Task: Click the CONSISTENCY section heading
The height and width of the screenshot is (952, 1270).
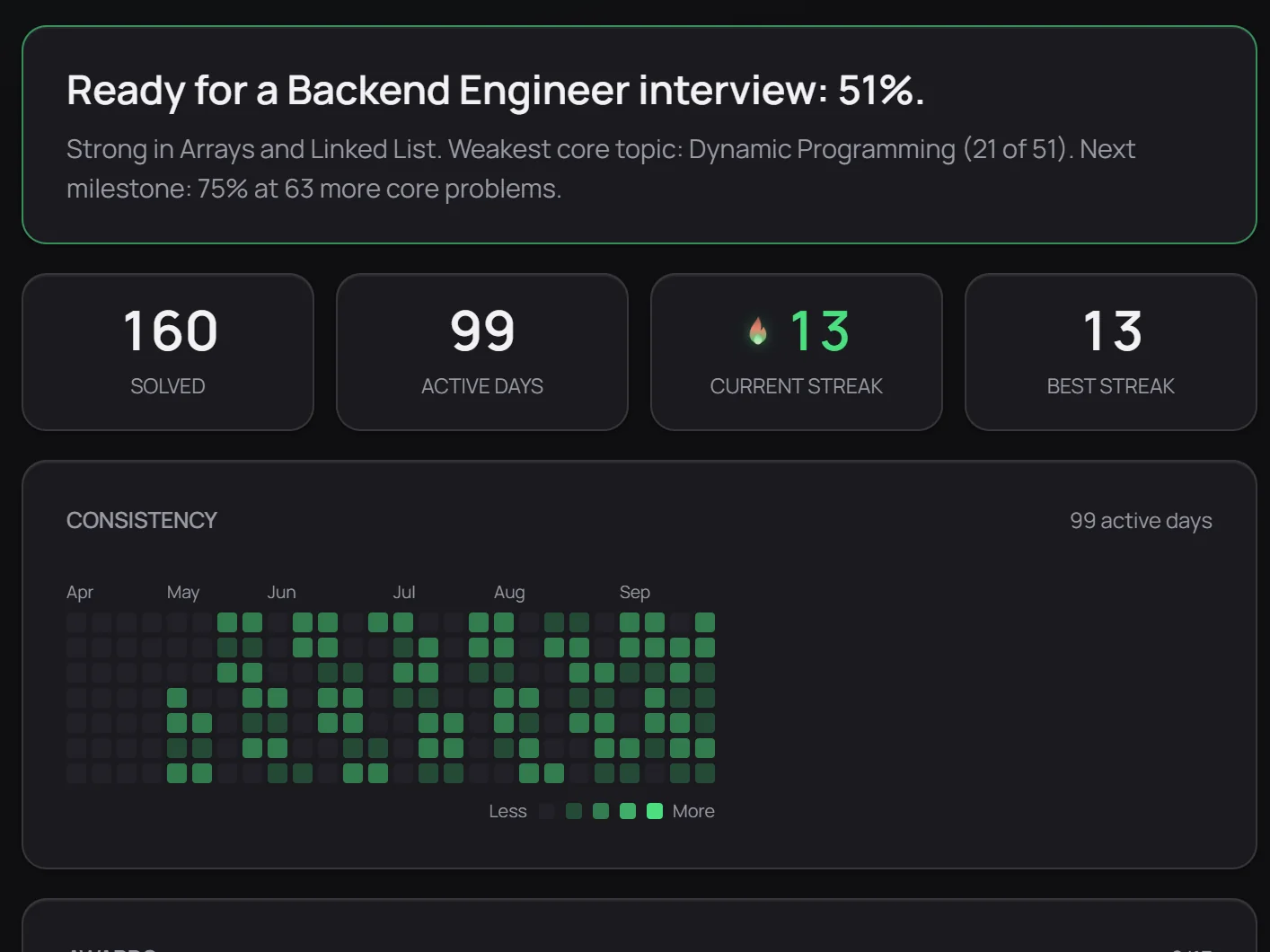Action: 142,520
